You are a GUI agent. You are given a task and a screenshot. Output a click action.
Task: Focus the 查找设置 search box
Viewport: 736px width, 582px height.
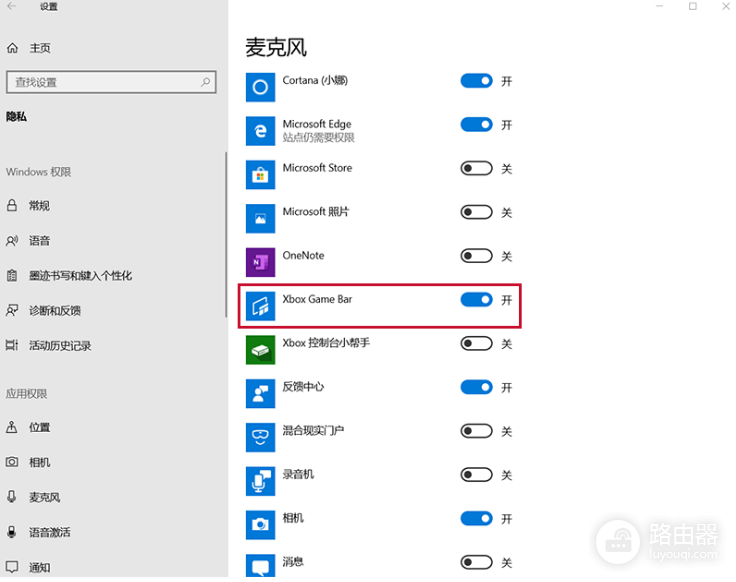pos(111,82)
